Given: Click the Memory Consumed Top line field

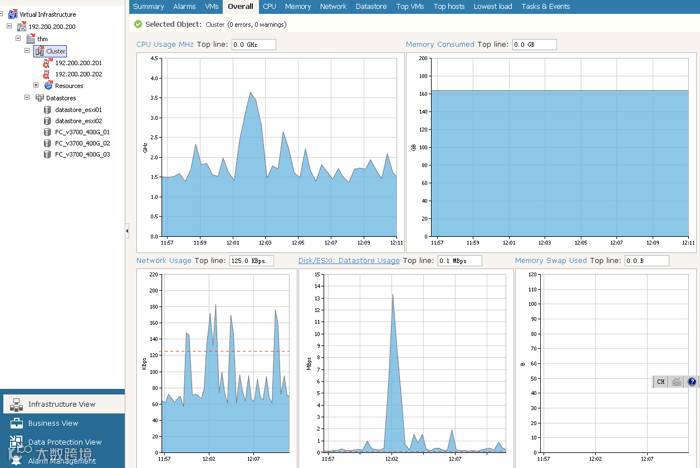Looking at the screenshot, I should 534,44.
